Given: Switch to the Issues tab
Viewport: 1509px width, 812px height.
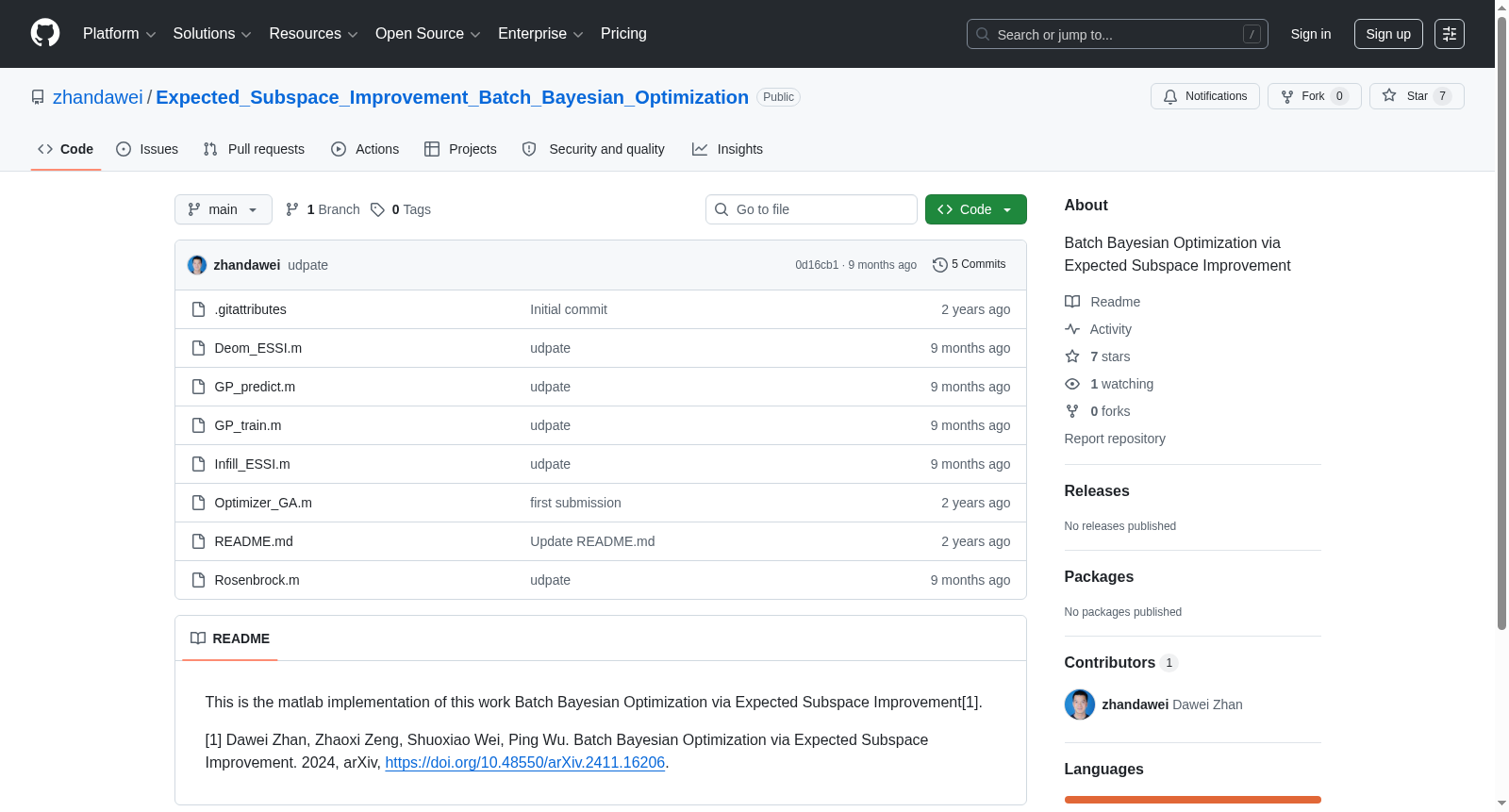Looking at the screenshot, I should point(147,149).
